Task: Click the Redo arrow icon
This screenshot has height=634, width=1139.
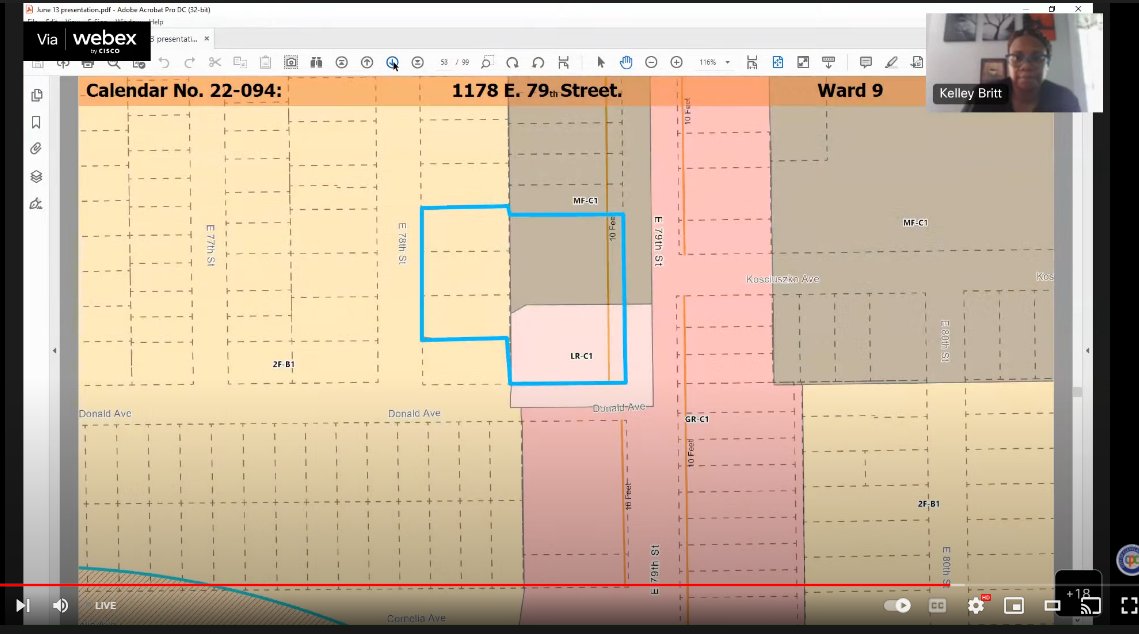Action: [190, 63]
